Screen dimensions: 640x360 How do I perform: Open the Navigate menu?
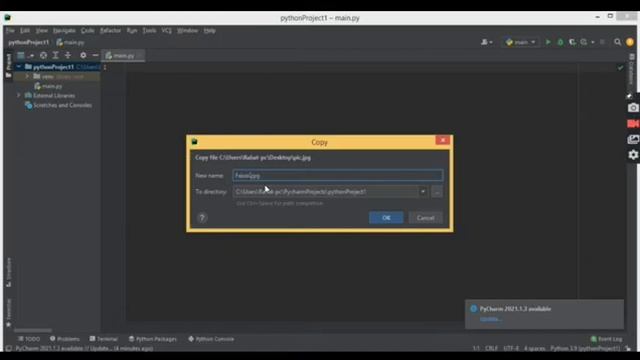(x=64, y=31)
